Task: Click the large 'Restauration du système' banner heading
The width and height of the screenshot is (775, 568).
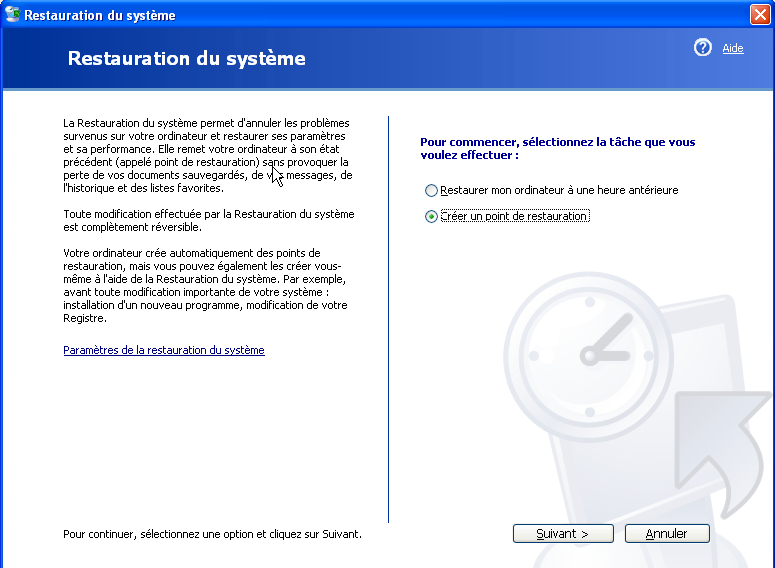Action: click(x=186, y=58)
